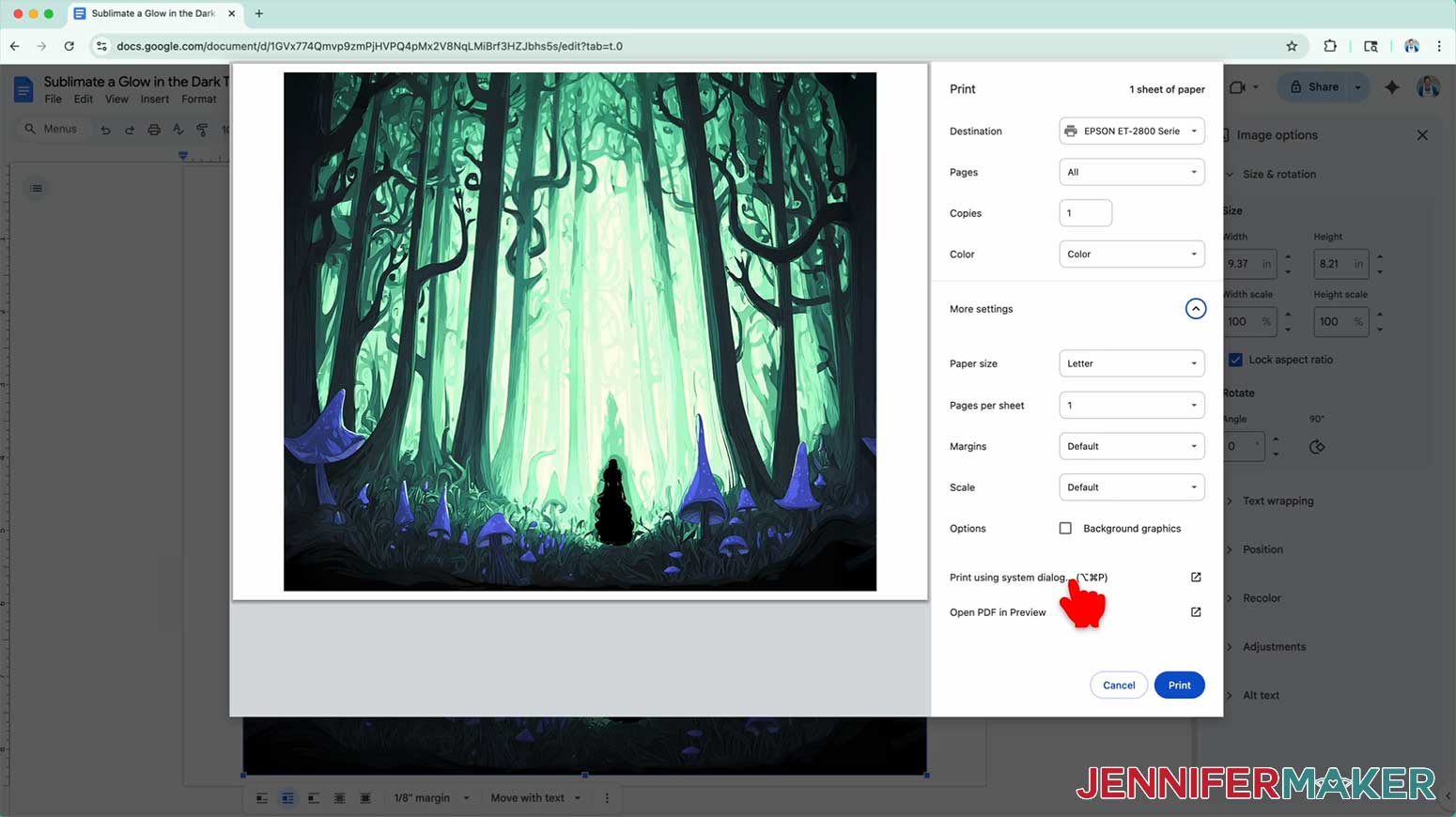
Task: Open the Color dropdown
Action: pos(1132,254)
